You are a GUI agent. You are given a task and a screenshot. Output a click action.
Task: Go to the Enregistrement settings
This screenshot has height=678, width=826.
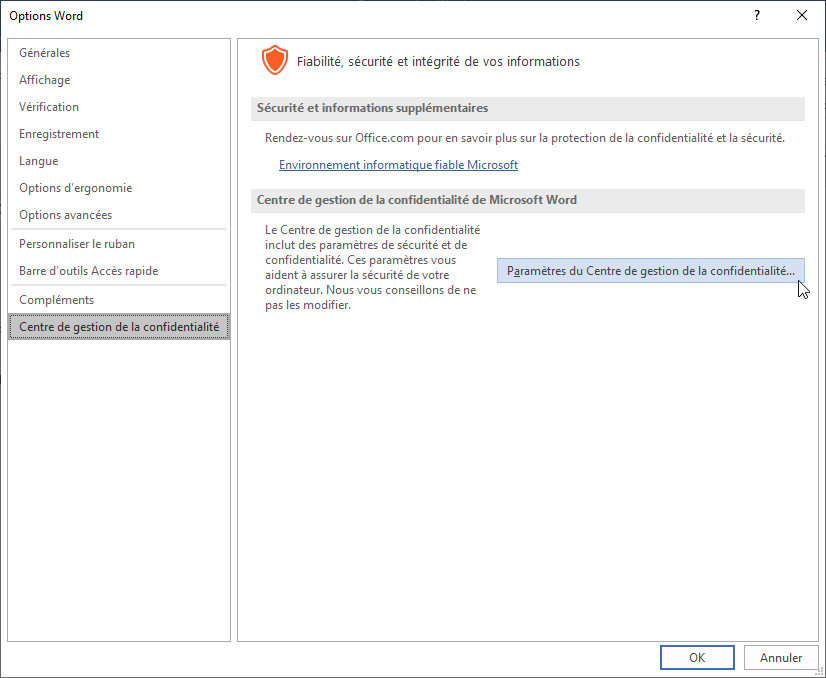click(59, 134)
